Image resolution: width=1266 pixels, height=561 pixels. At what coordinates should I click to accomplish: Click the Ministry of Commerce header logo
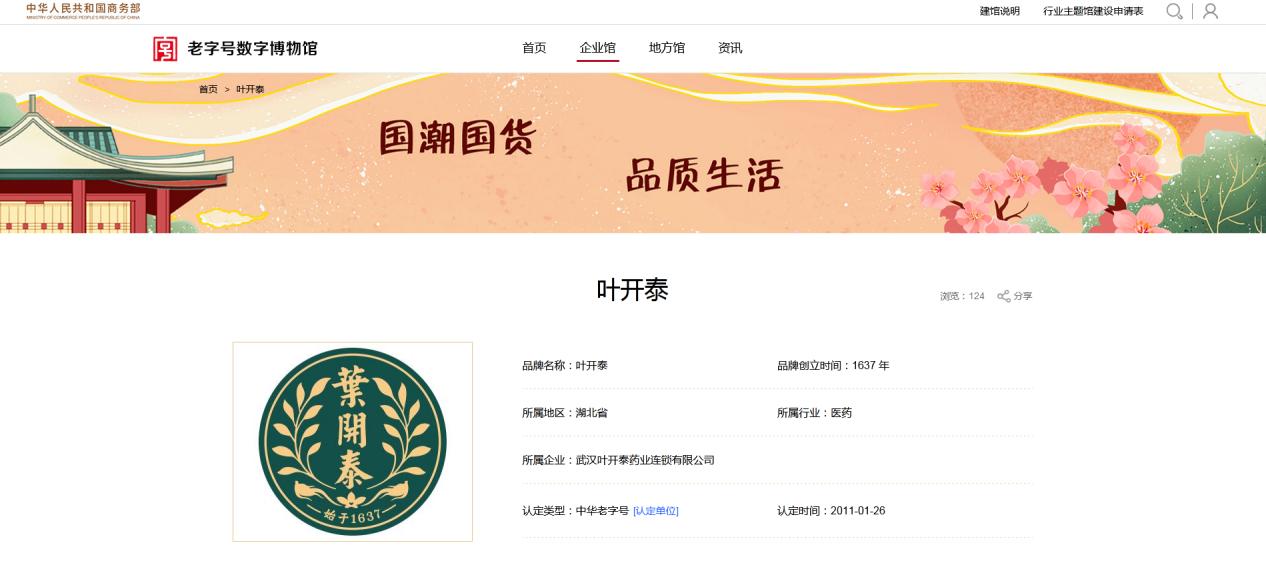(x=83, y=11)
